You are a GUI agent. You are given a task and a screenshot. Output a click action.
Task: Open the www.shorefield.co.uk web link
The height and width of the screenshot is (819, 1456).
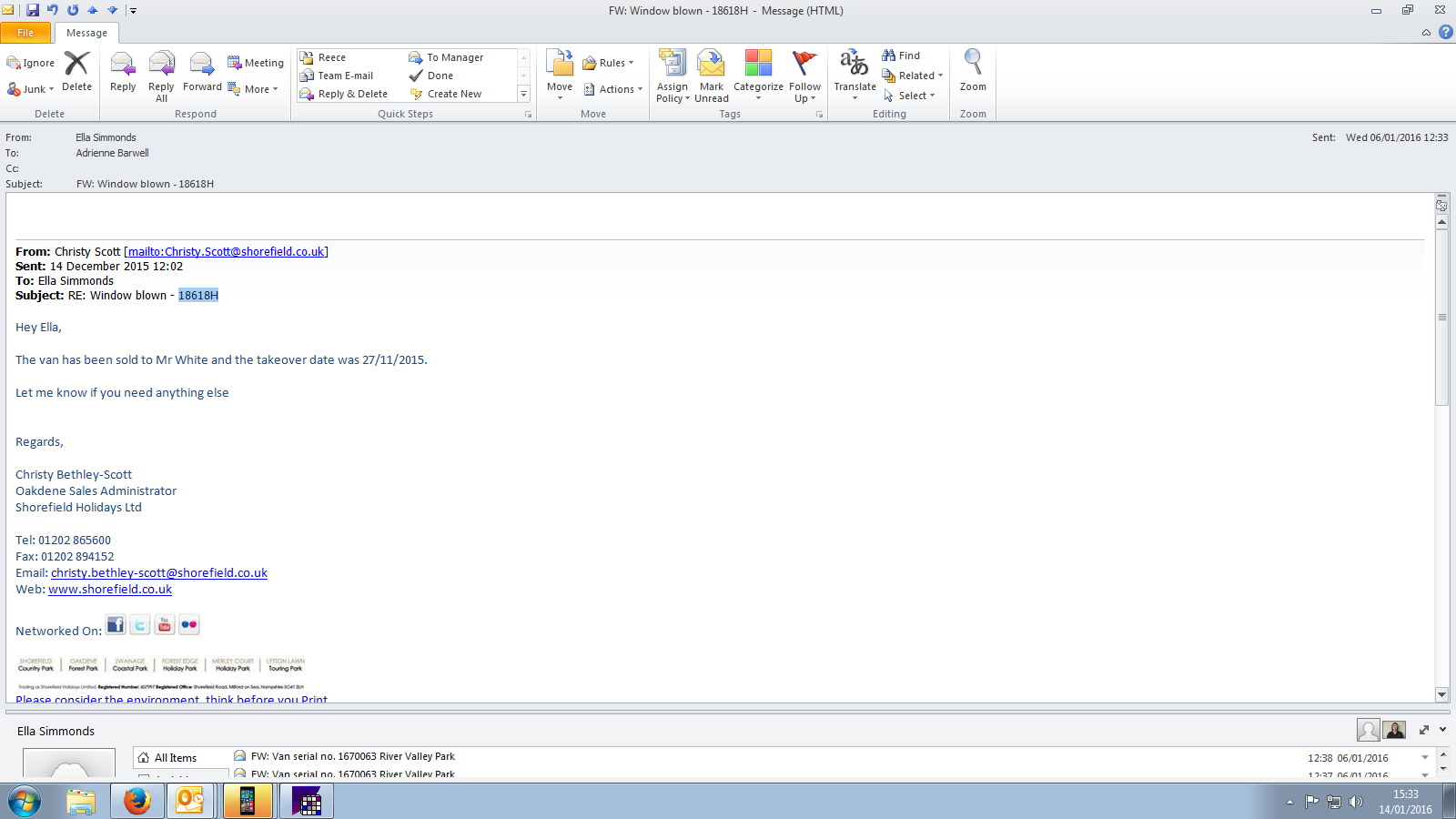(110, 590)
